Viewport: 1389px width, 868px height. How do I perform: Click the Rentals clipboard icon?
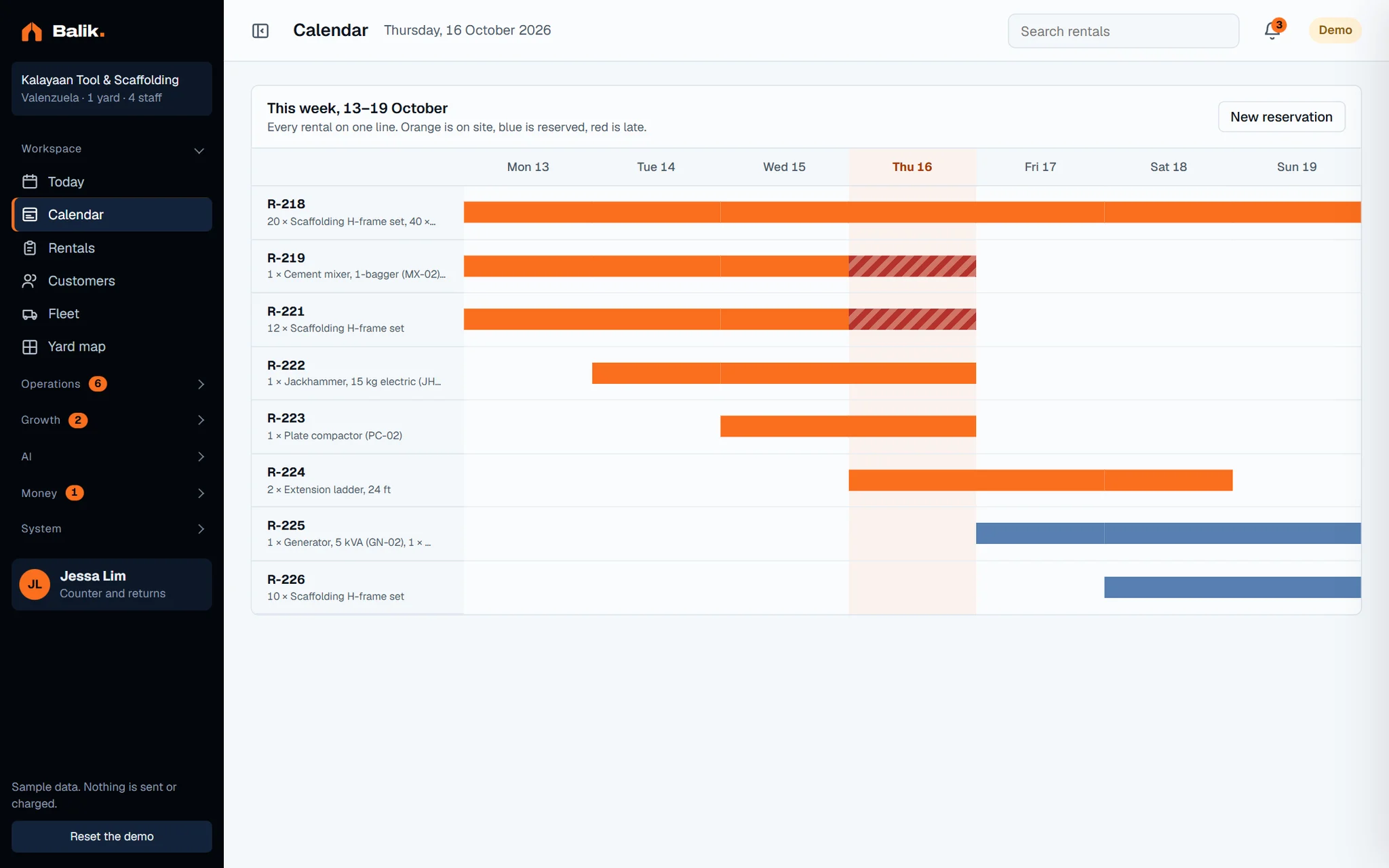tap(30, 248)
